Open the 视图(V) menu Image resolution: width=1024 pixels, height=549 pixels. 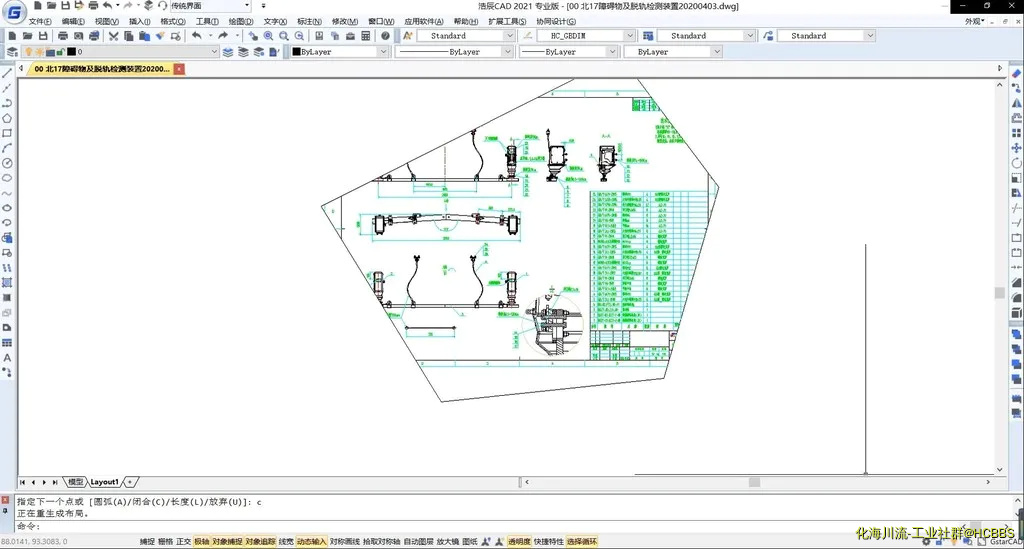(x=106, y=22)
